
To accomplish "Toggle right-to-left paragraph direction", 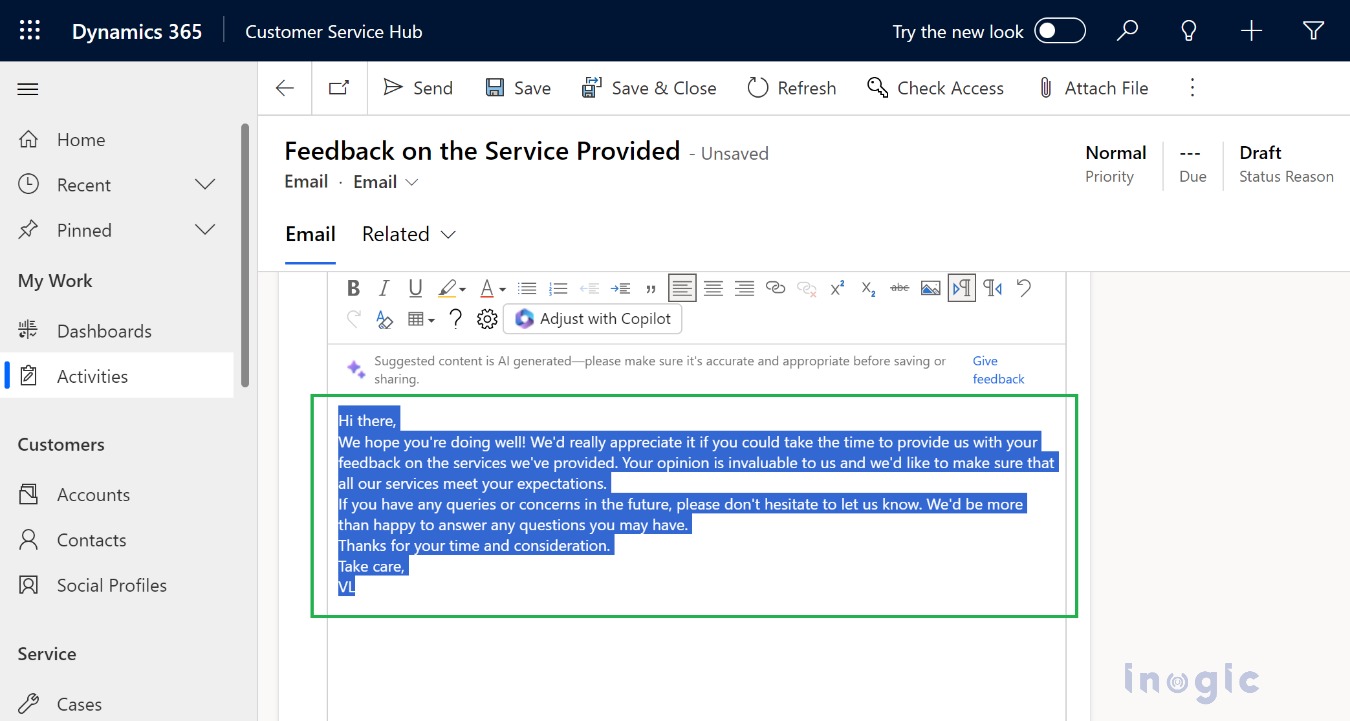I will pyautogui.click(x=995, y=288).
